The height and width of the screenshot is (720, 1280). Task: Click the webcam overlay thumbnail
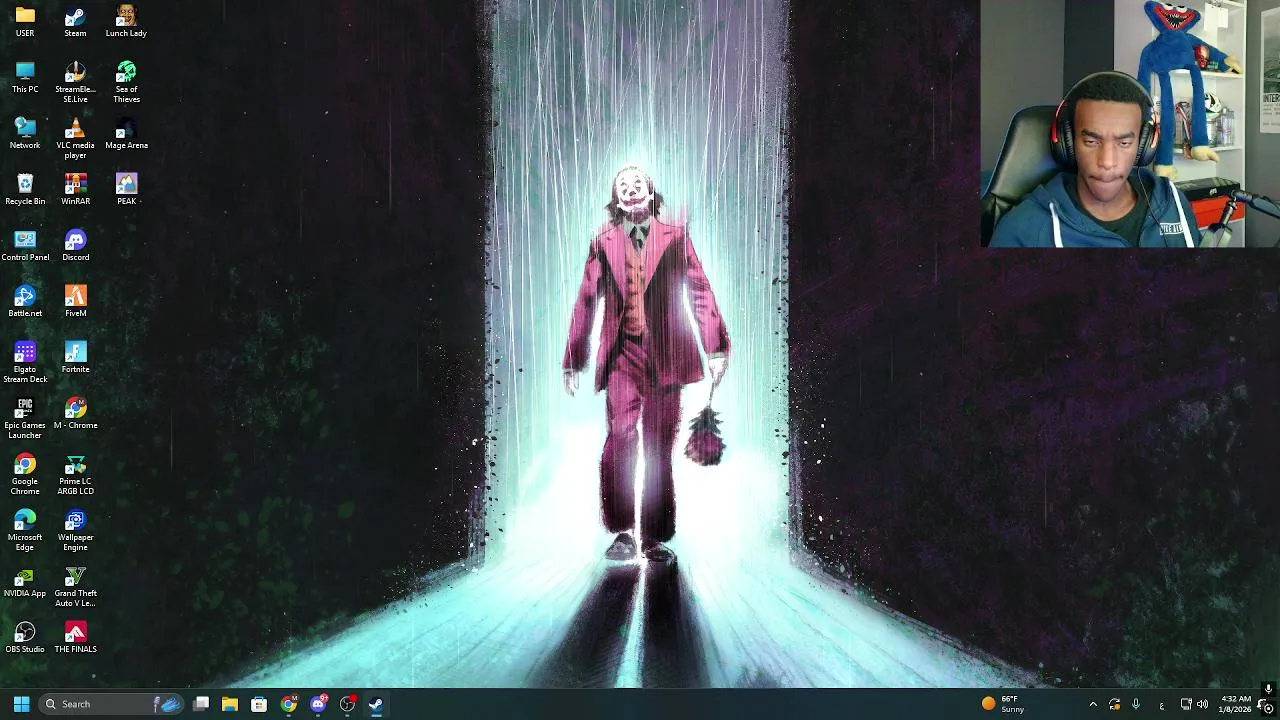1130,123
